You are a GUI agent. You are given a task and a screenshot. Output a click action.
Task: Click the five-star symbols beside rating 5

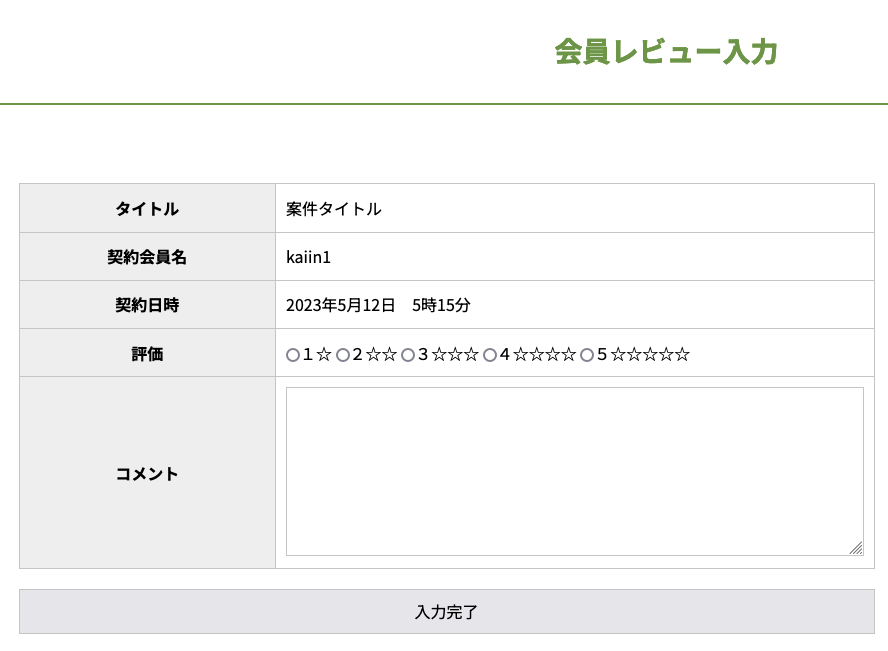tap(650, 355)
